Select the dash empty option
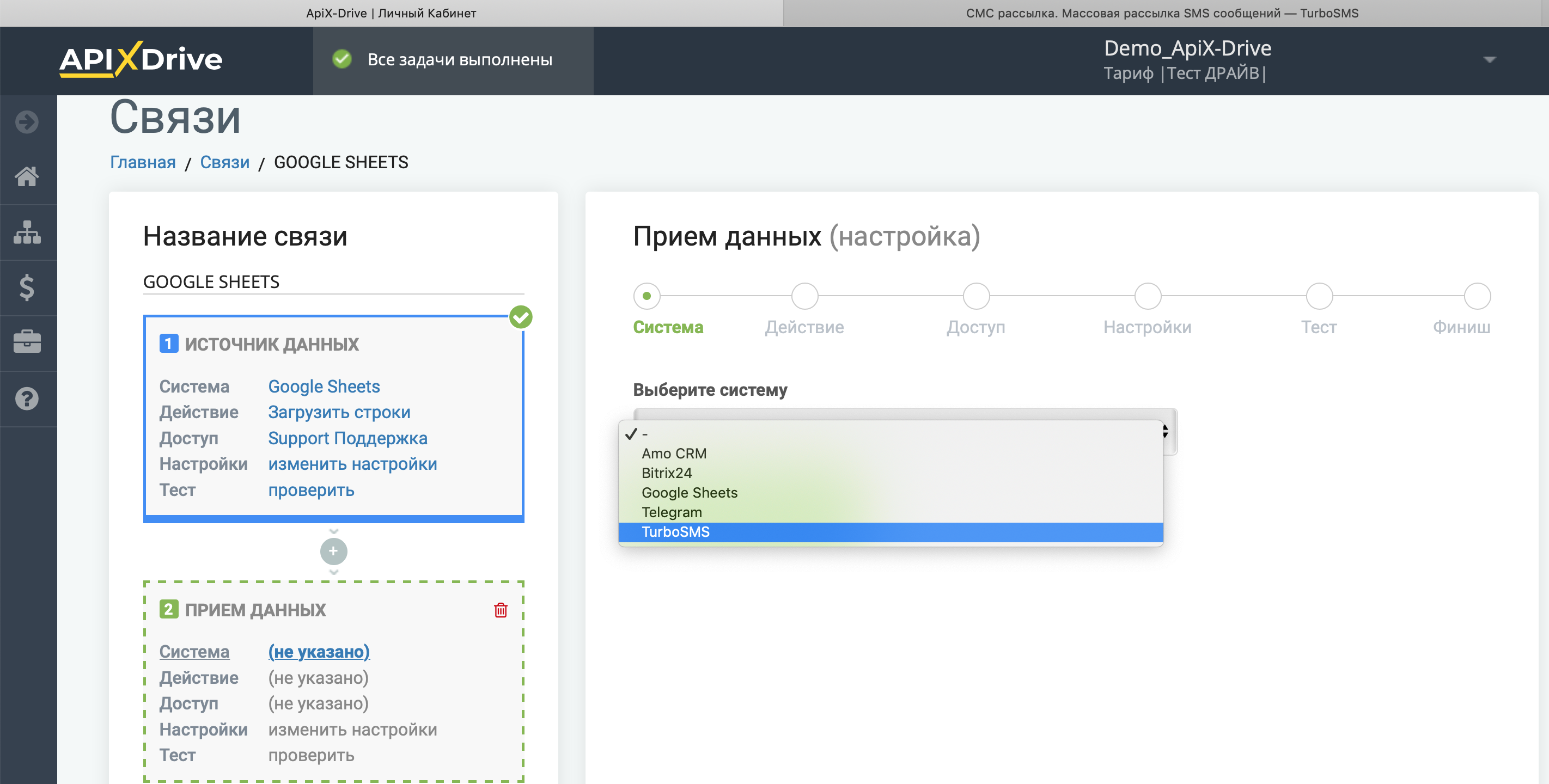 pyautogui.click(x=891, y=433)
